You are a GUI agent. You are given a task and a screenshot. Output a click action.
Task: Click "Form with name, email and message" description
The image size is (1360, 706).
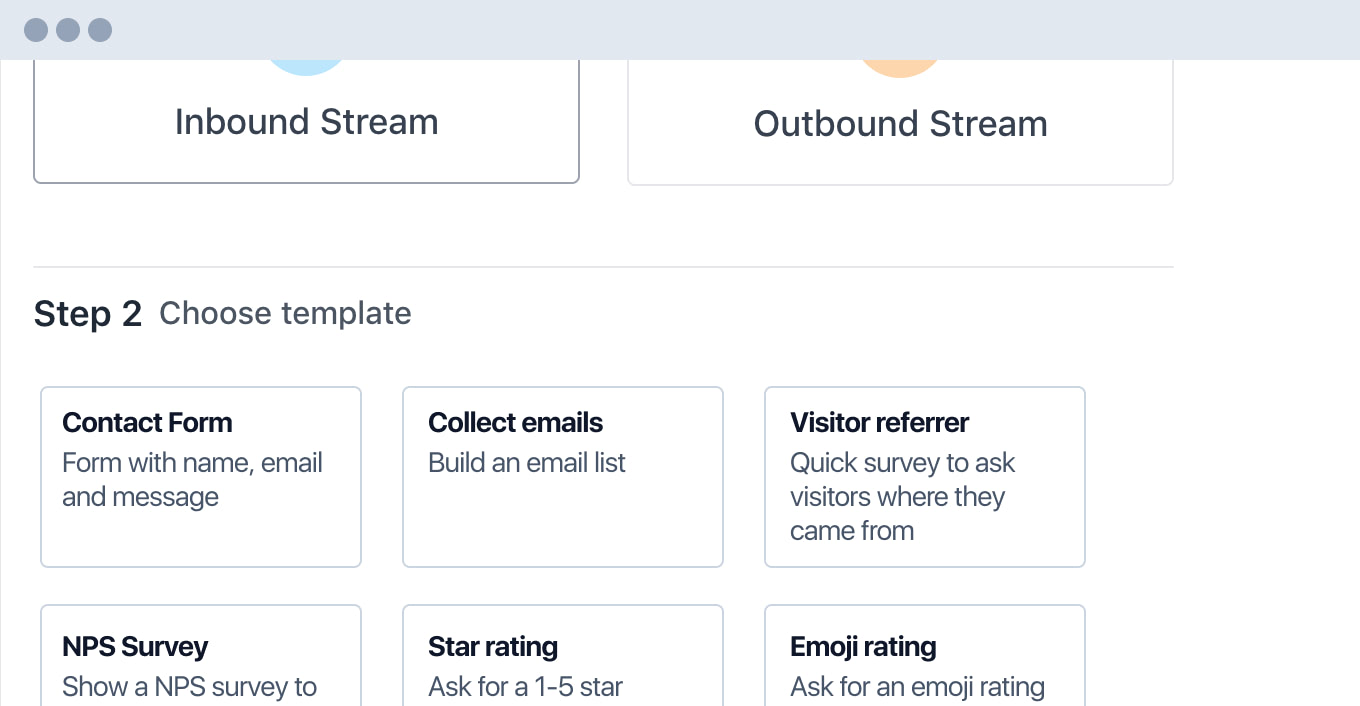point(192,480)
